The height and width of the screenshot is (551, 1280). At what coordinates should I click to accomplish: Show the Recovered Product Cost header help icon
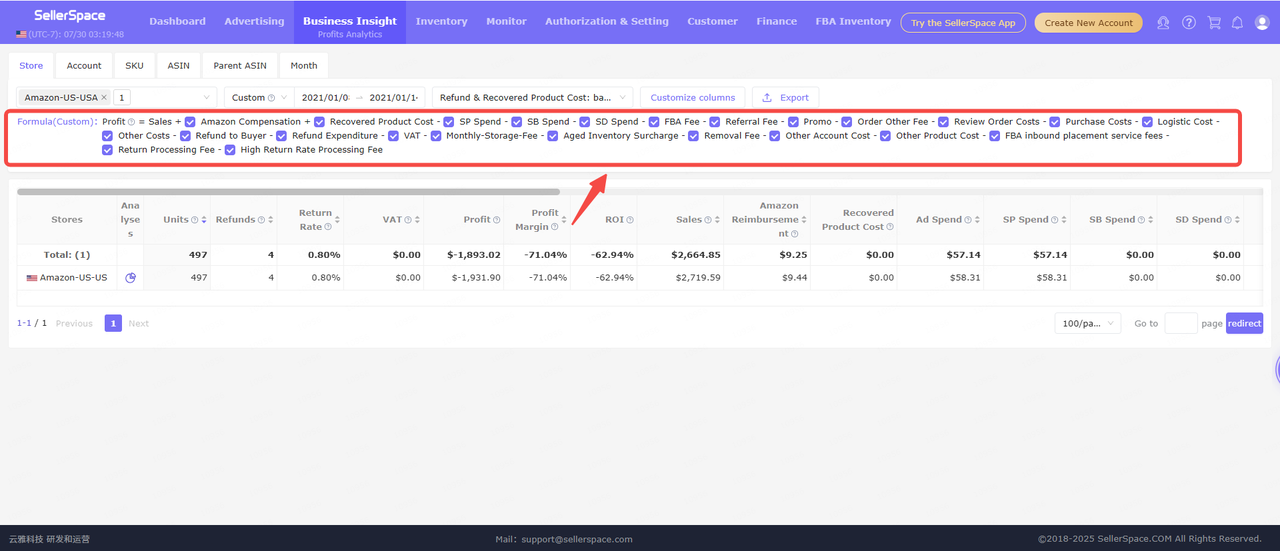click(x=890, y=227)
